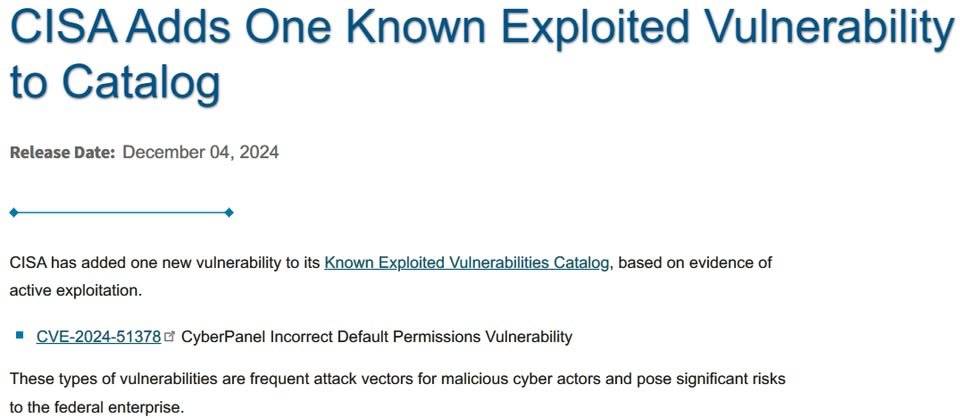Click the 'to Catalog' heading line

point(114,83)
